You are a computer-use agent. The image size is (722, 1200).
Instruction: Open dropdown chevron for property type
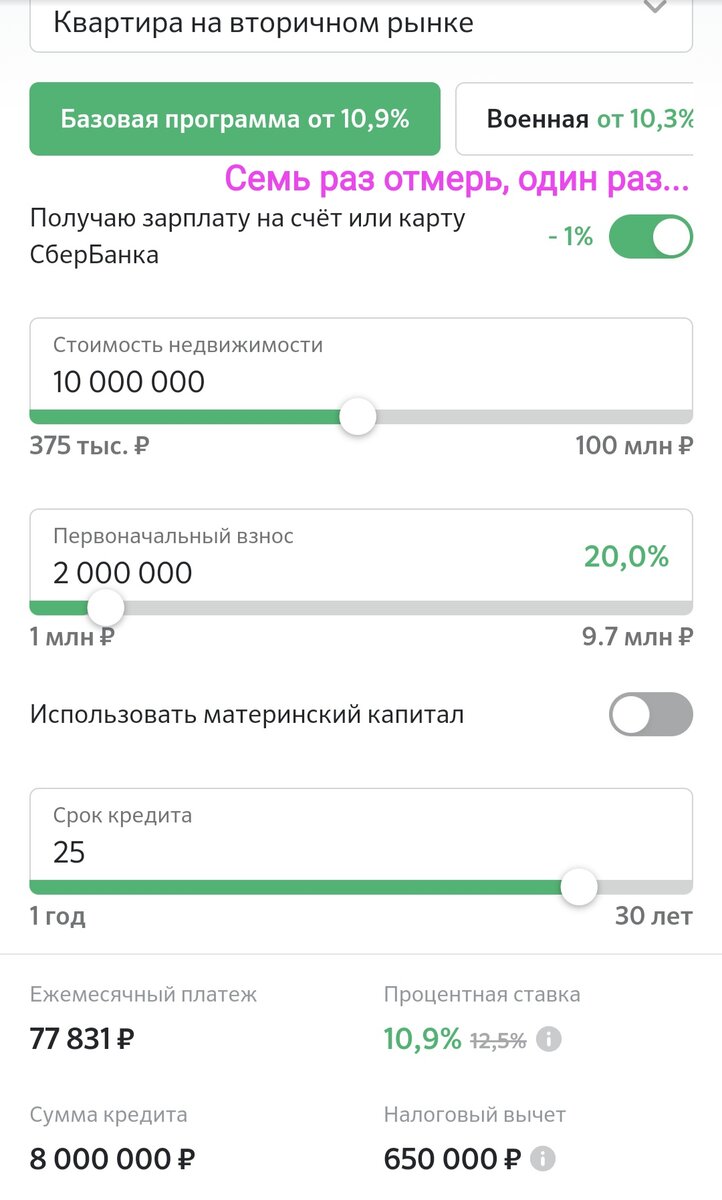click(x=654, y=6)
